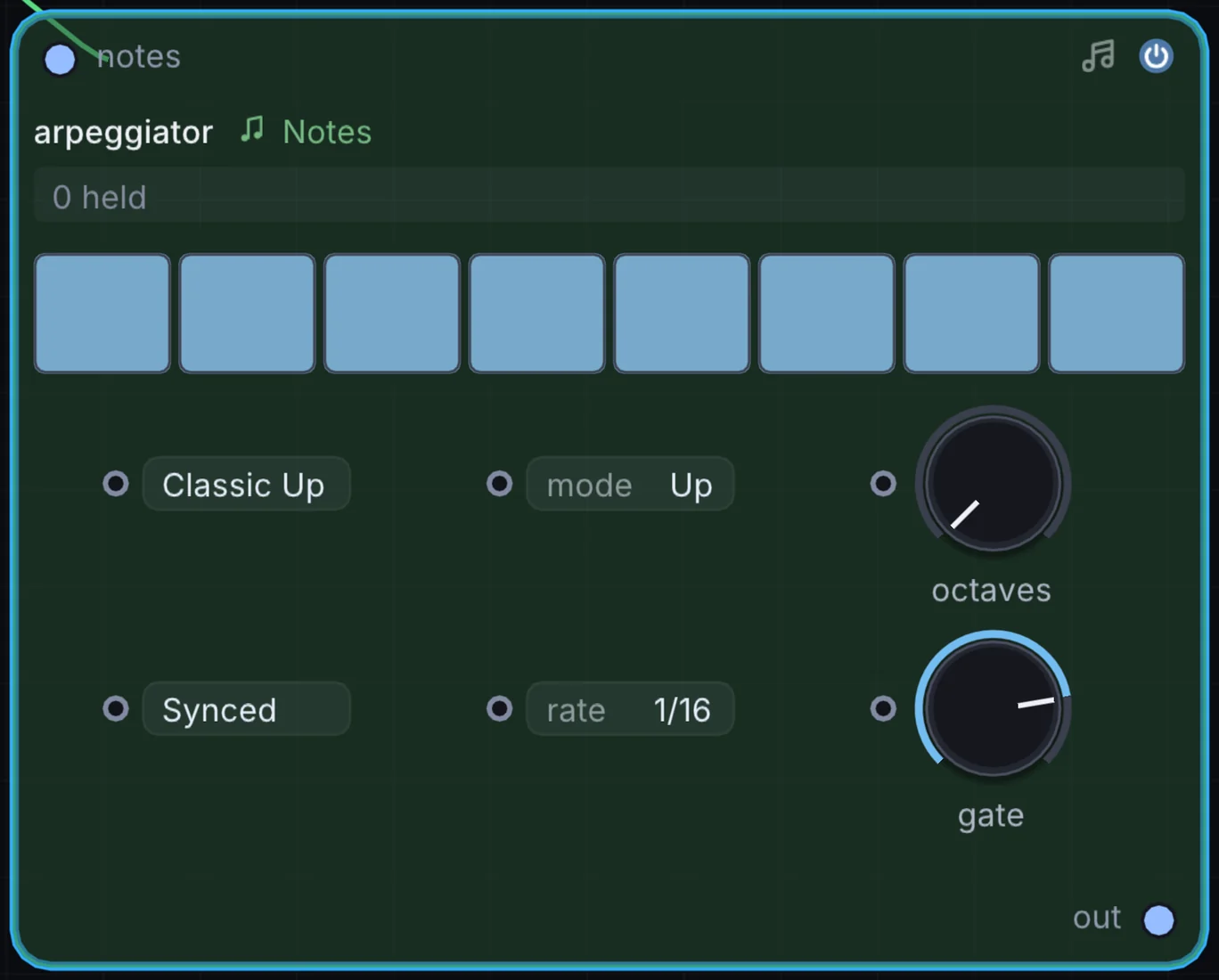Click the fourth arpeggiator step pad
Screen dimensions: 1219x980
536,314
